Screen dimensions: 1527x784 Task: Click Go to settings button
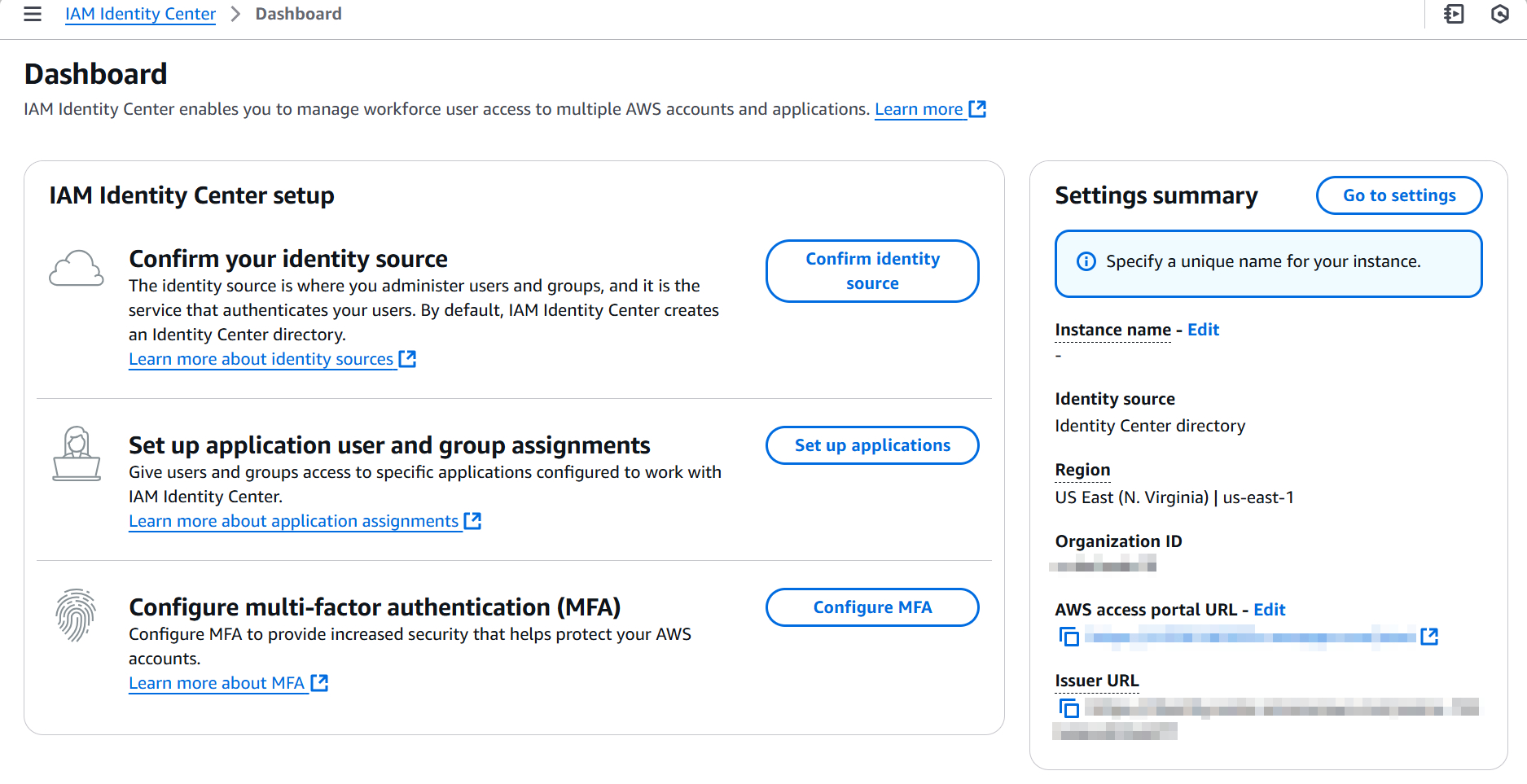click(x=1399, y=195)
